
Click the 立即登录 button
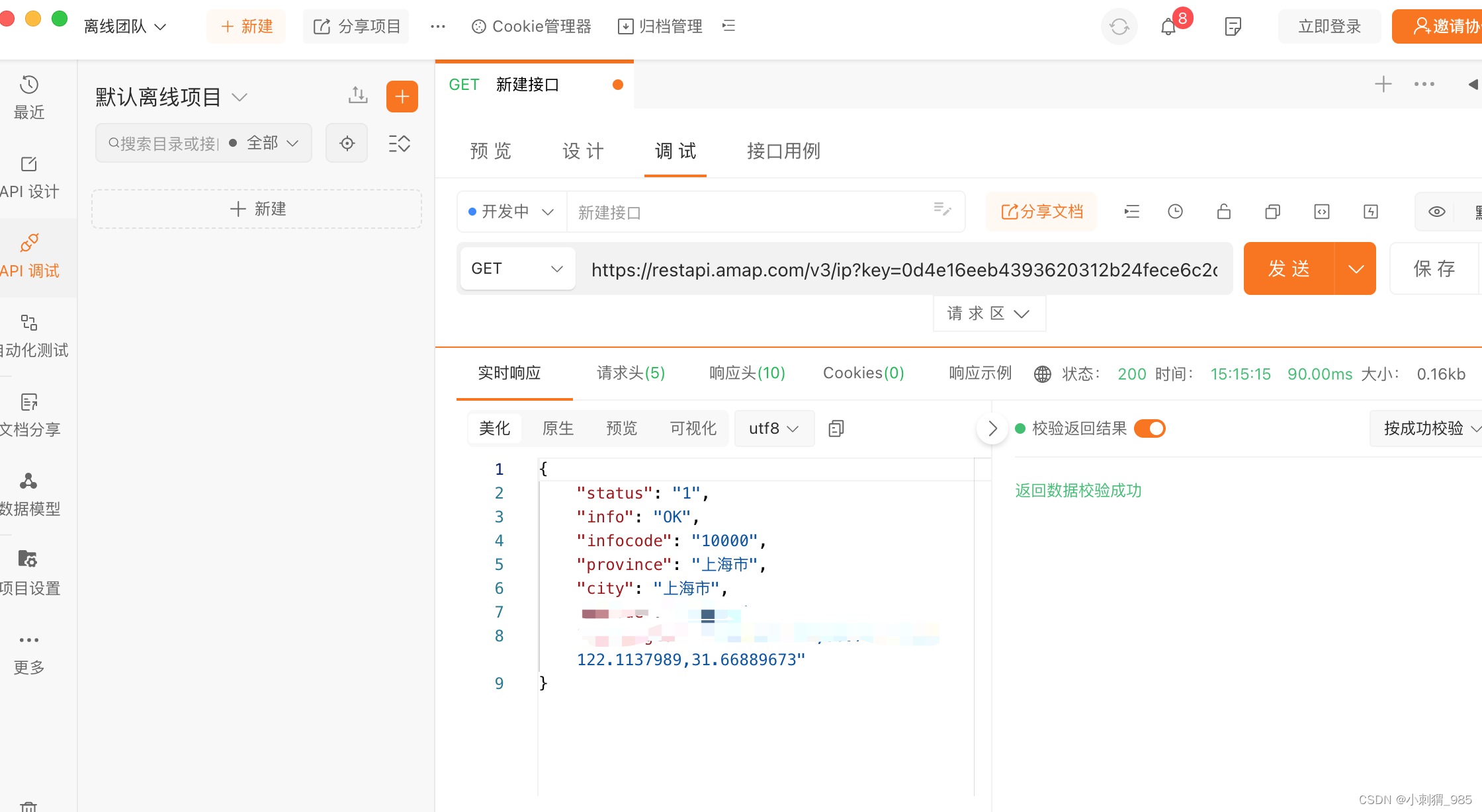[1329, 26]
